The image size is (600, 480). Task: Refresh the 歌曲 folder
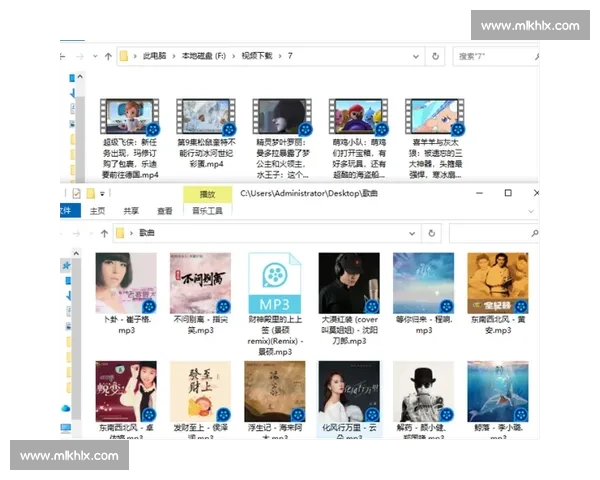click(x=432, y=233)
